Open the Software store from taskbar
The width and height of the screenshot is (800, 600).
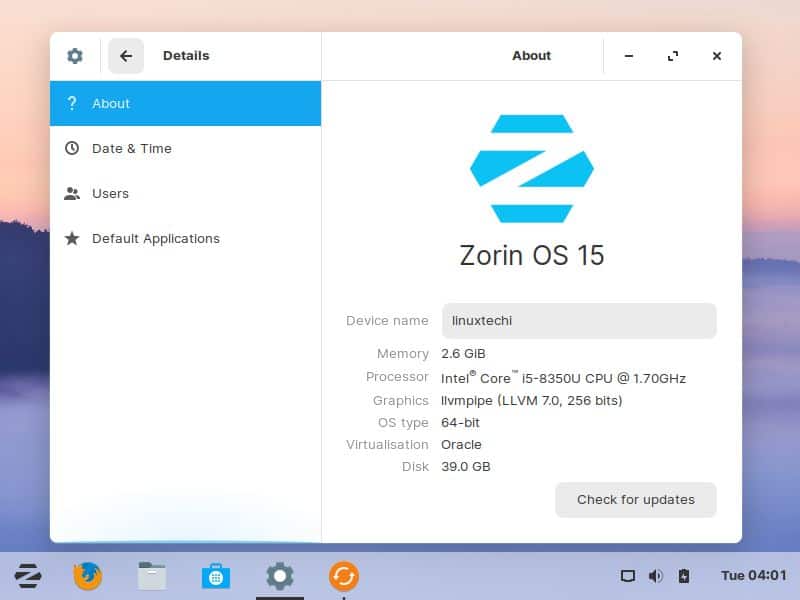coord(216,576)
